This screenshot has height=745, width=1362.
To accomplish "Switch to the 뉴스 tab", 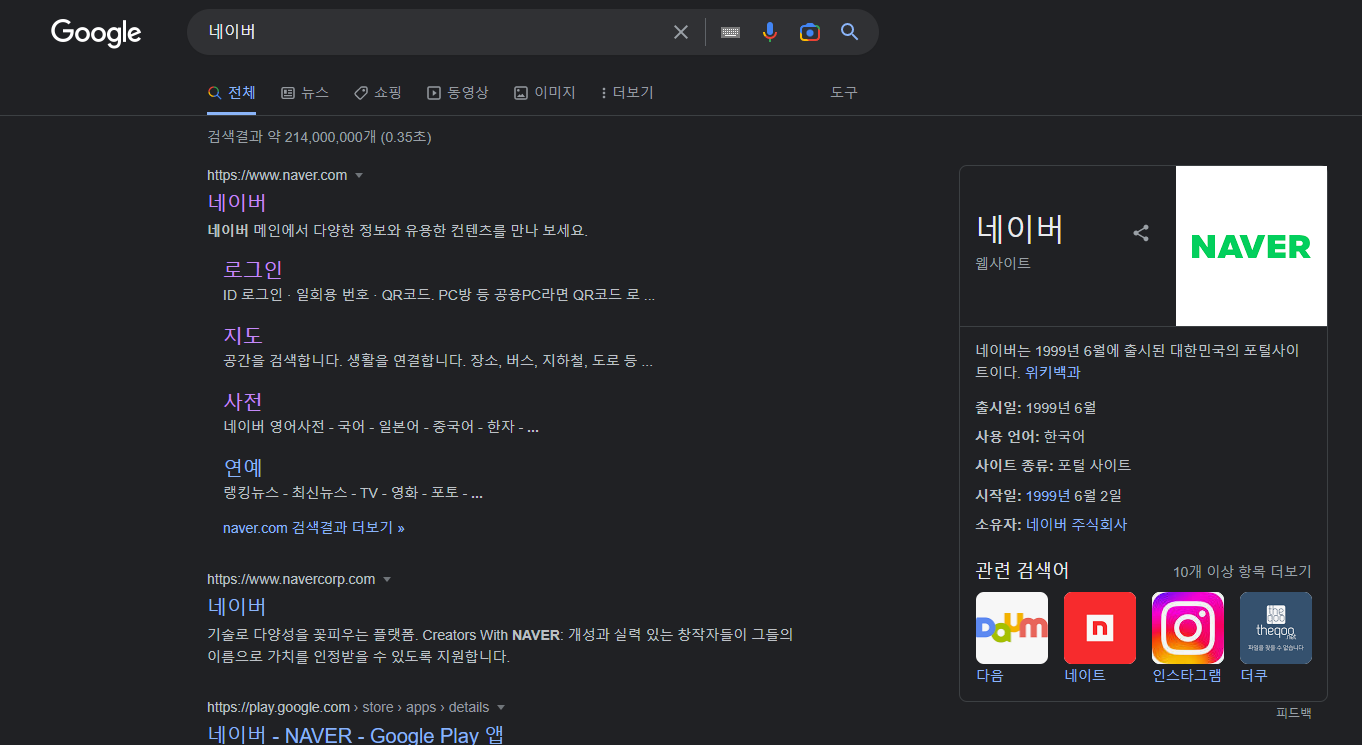I will tap(305, 93).
